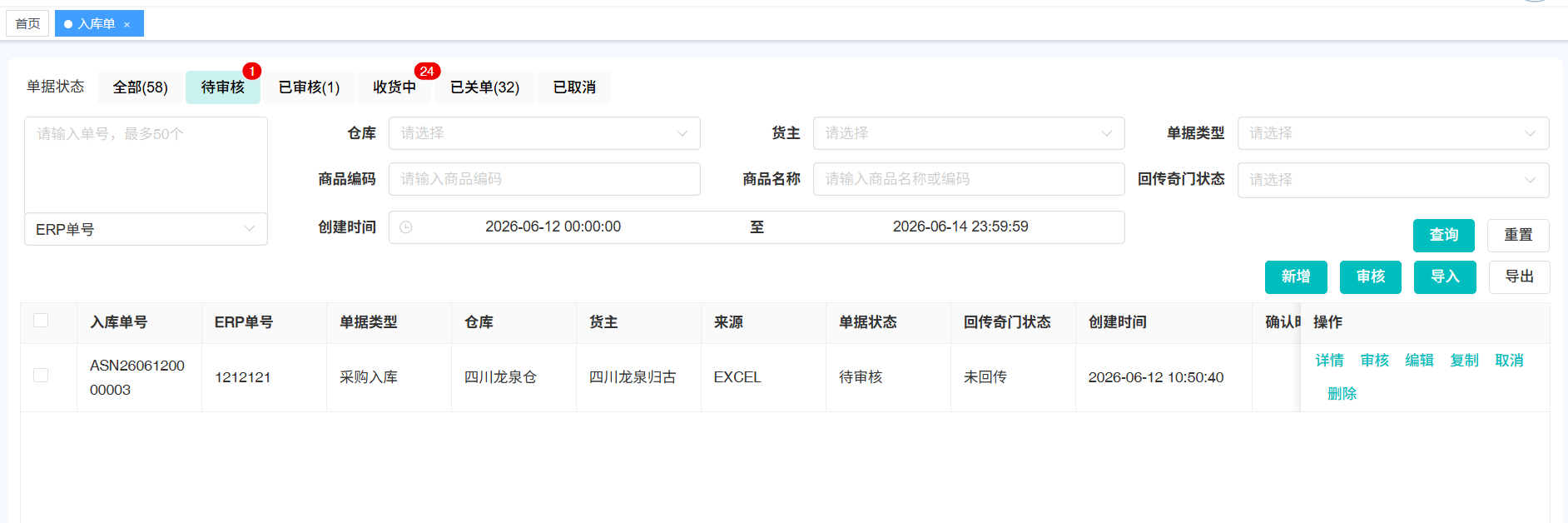1568x523 pixels.
Task: Open the 货主 dropdown
Action: pos(969,133)
